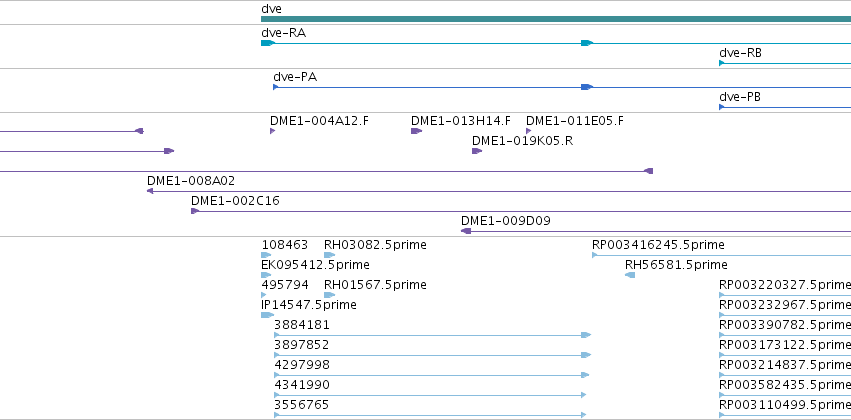Image resolution: width=851 pixels, height=420 pixels.
Task: Click the DME1-019K05.R label
Action: pos(522,141)
